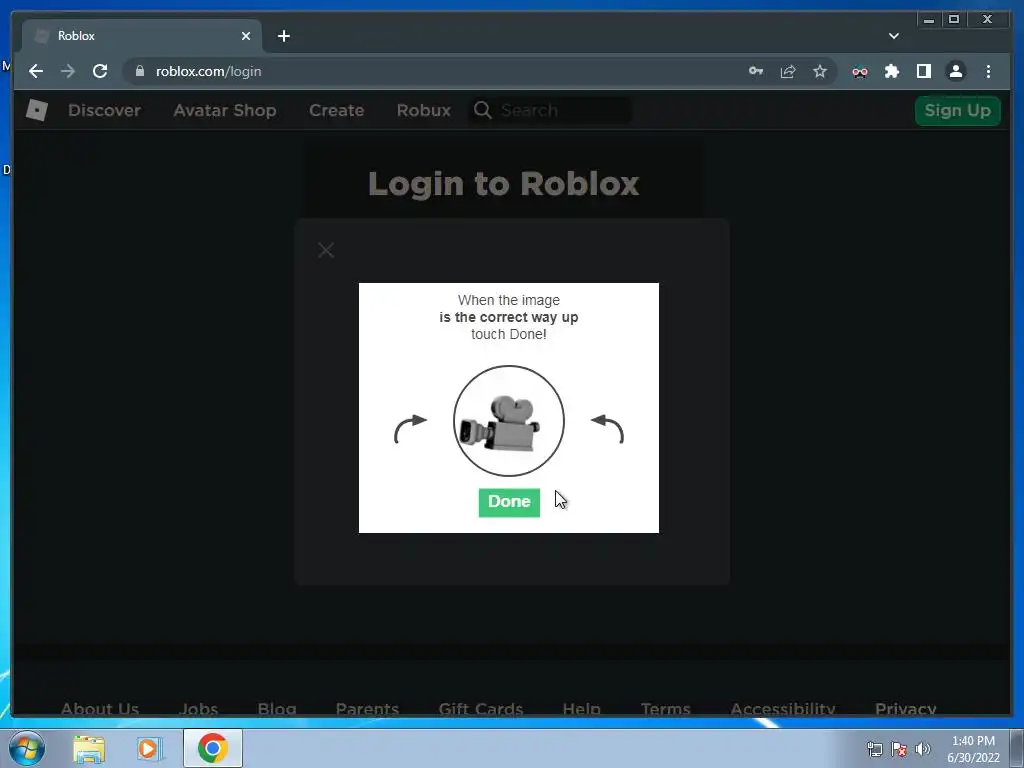Open the Accessibility footer link
1024x768 pixels.
(x=782, y=709)
